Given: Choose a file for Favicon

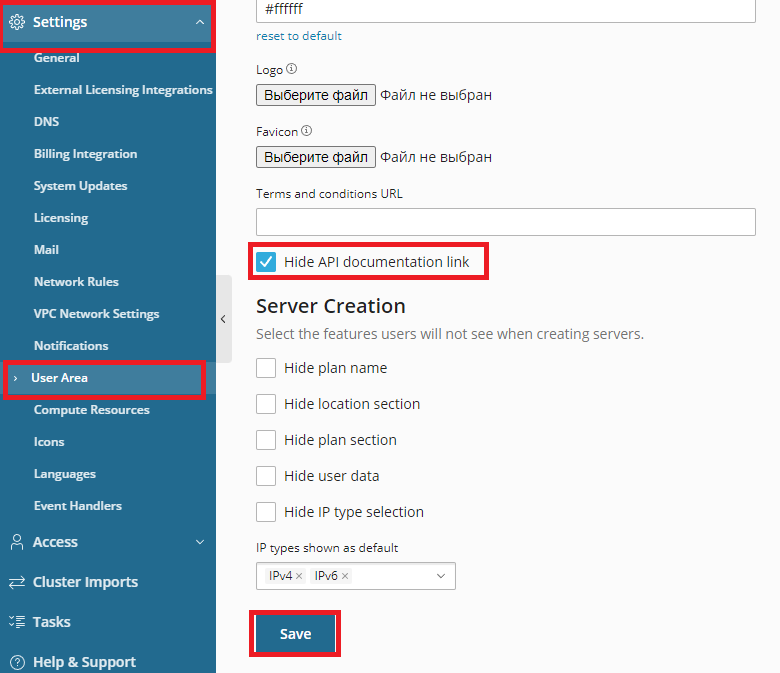Looking at the screenshot, I should pos(316,157).
